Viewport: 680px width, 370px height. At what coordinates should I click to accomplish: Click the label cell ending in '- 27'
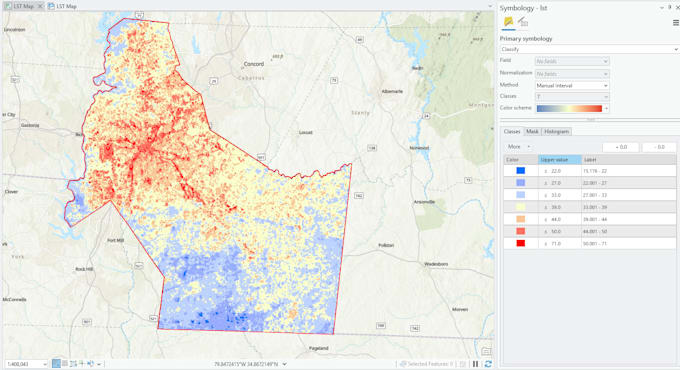point(628,183)
